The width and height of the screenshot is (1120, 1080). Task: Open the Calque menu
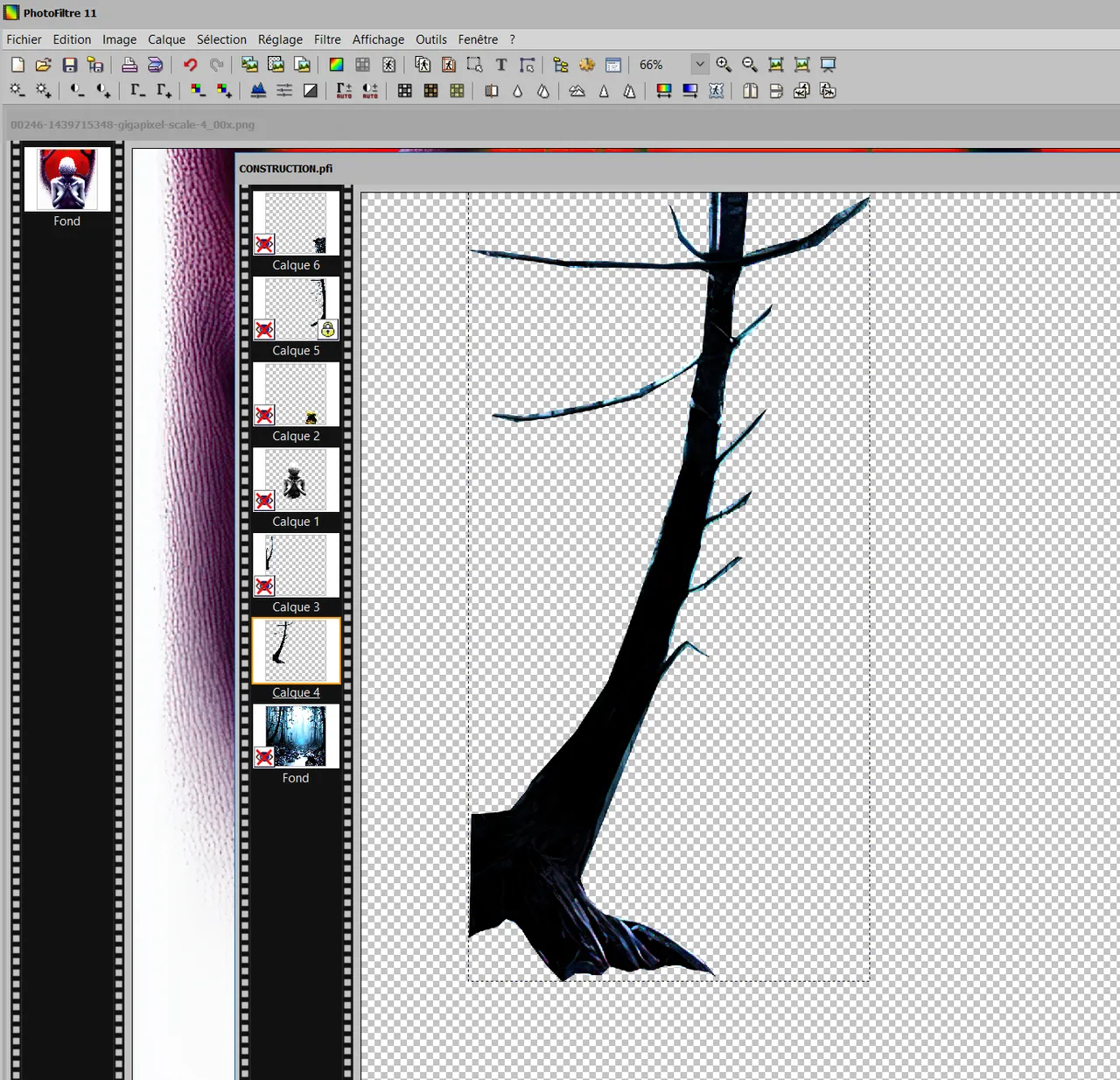click(x=166, y=39)
